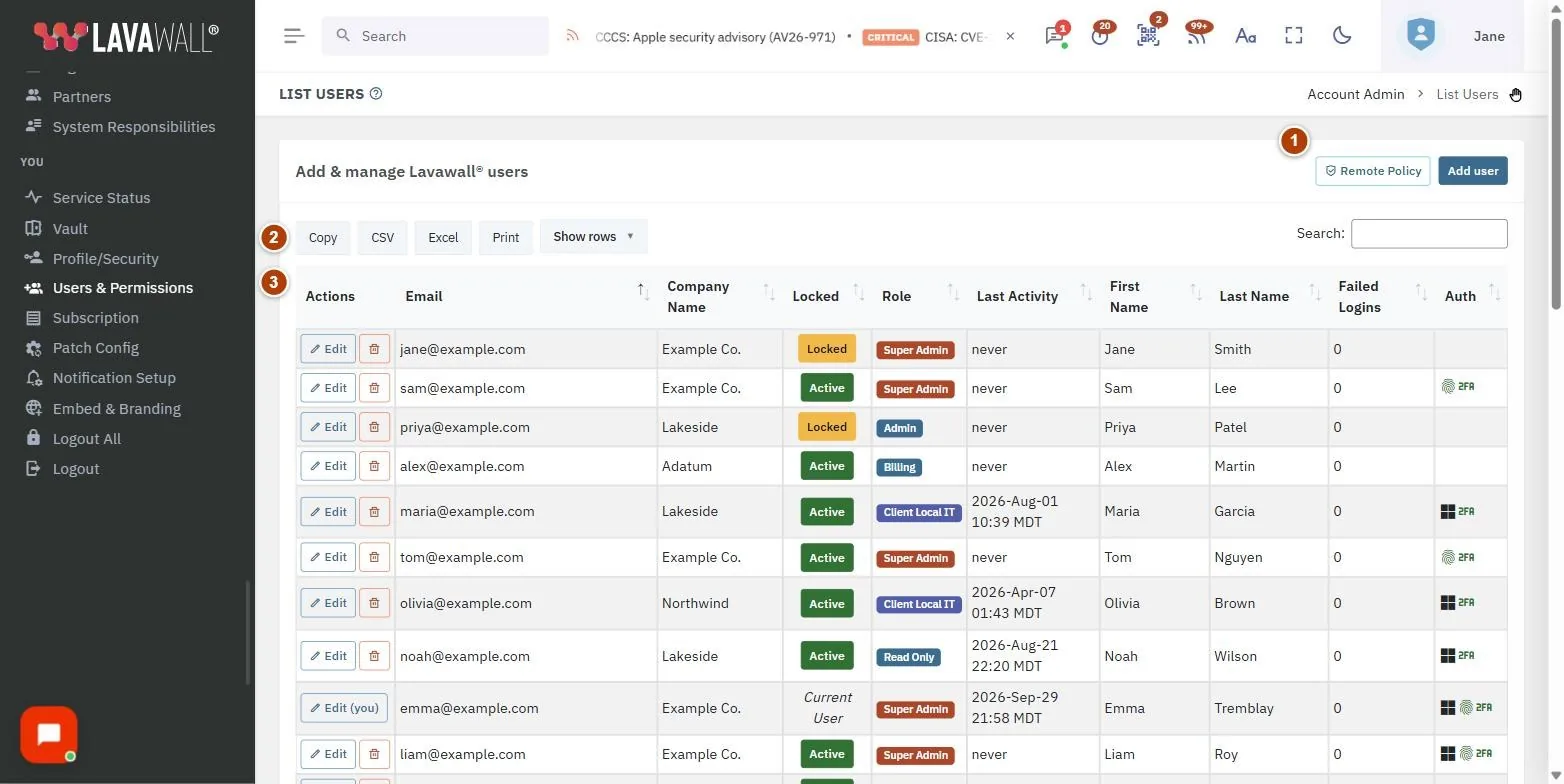This screenshot has width=1564, height=784.
Task: Sort table by Auth column
Action: (1471, 296)
